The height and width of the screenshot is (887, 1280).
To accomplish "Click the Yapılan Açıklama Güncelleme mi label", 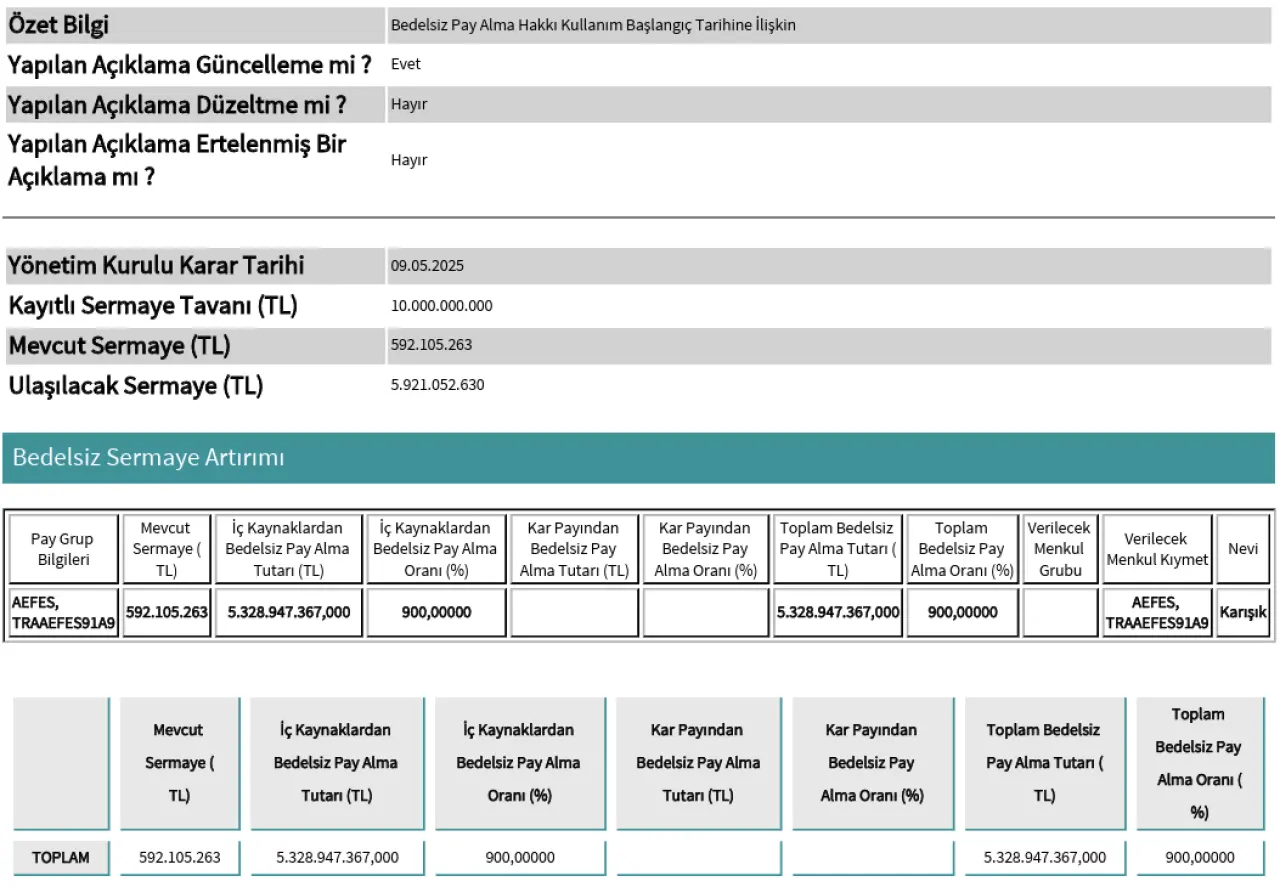I will [x=190, y=65].
